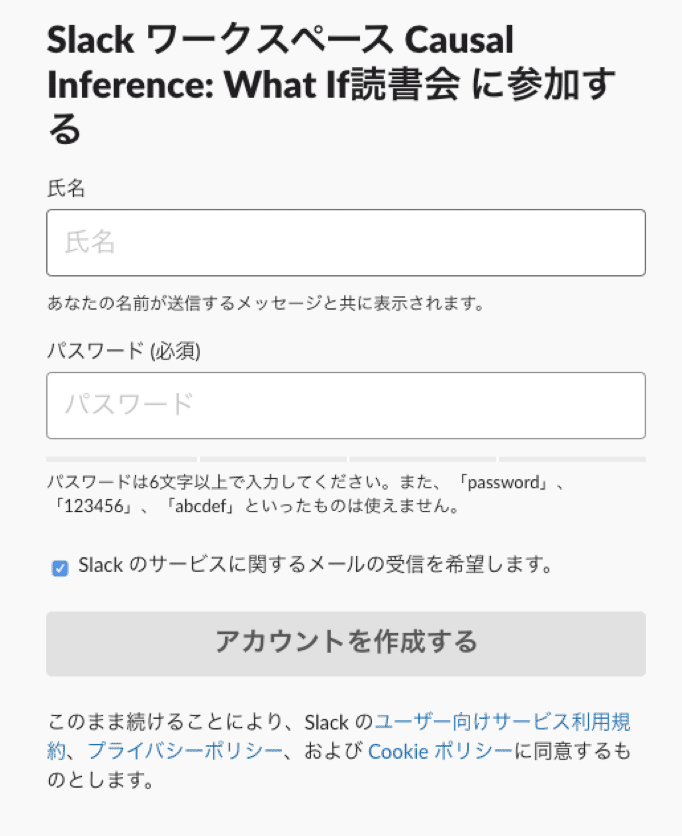This screenshot has width=682, height=836.
Task: Focus the パスワード input field
Action: pos(345,405)
